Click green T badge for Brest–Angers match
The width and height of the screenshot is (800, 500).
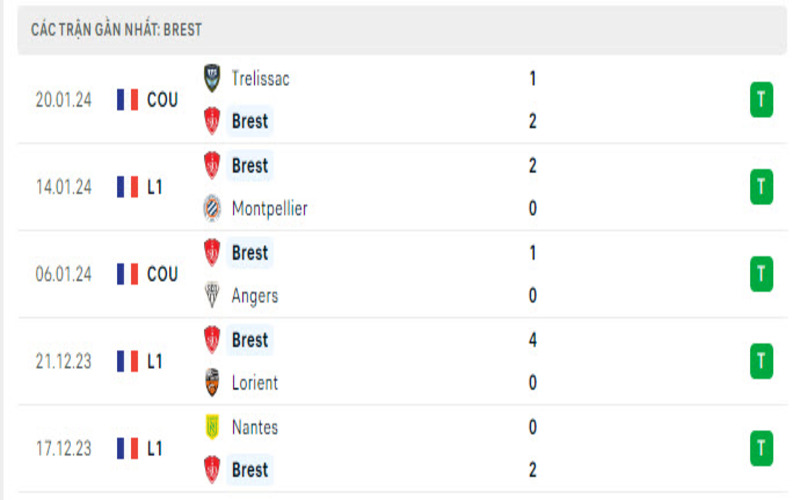click(761, 274)
